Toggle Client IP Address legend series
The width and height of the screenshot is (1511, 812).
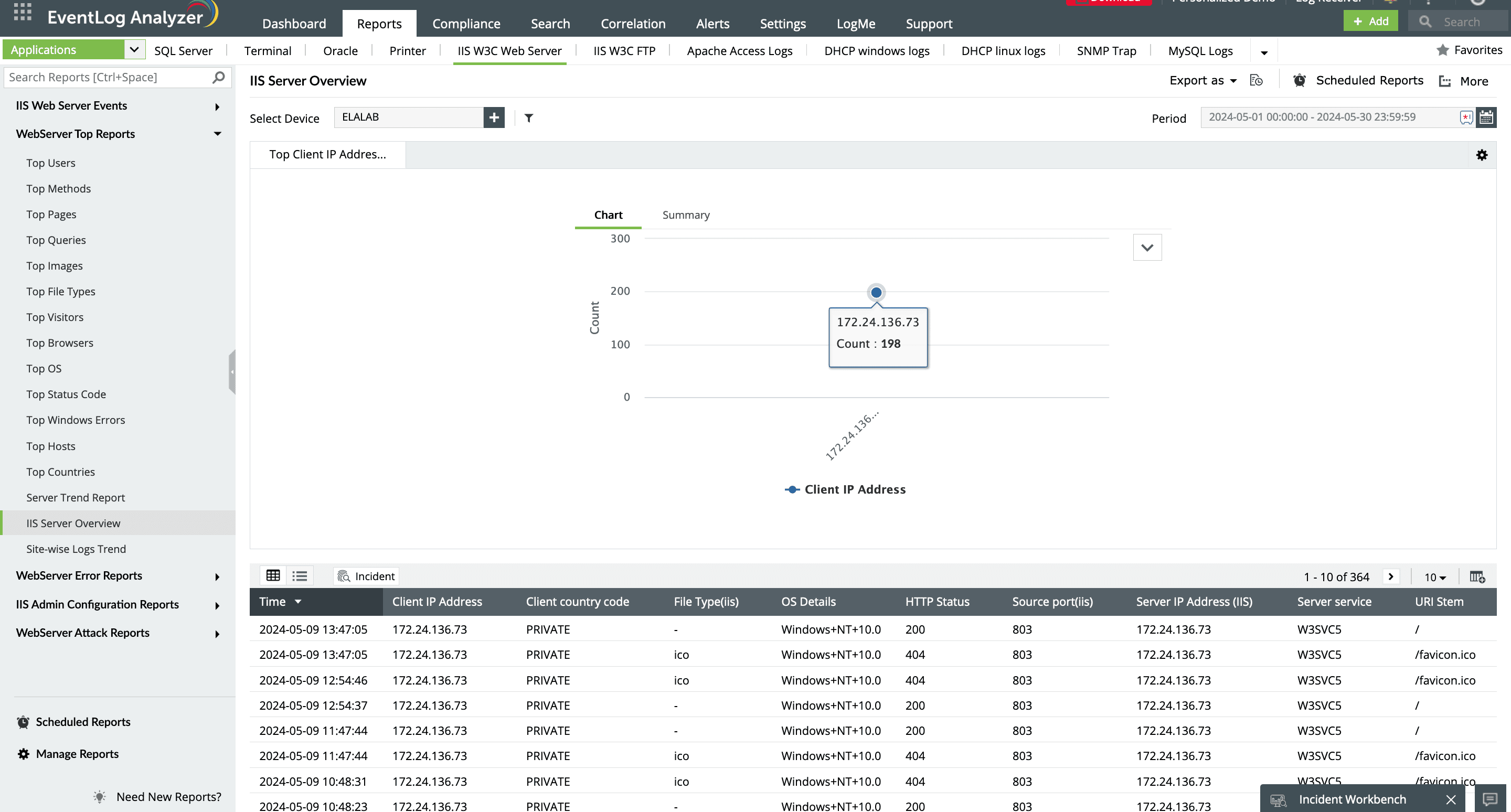pos(845,489)
